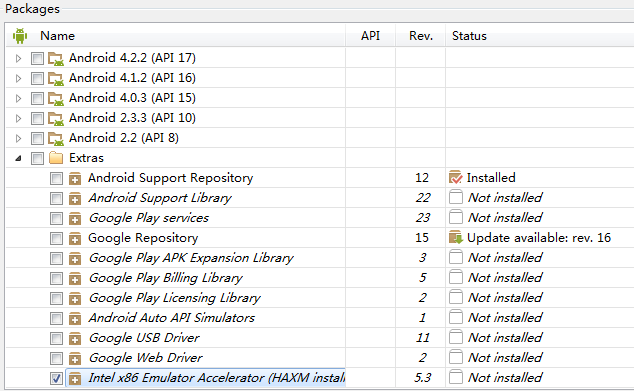The width and height of the screenshot is (634, 391).
Task: Check the Android 4.1.2 (API 16) checkbox
Action: click(37, 78)
